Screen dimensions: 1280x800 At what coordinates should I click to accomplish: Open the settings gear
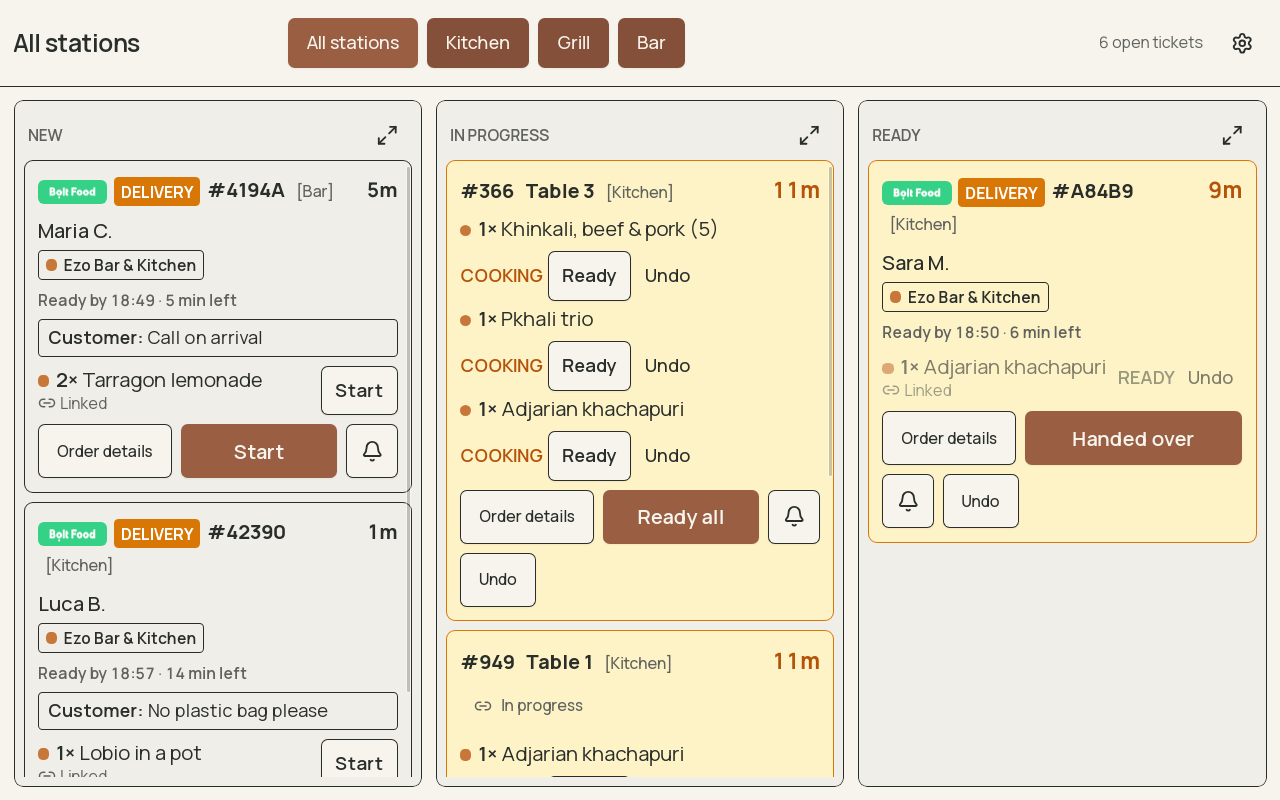pos(1242,43)
